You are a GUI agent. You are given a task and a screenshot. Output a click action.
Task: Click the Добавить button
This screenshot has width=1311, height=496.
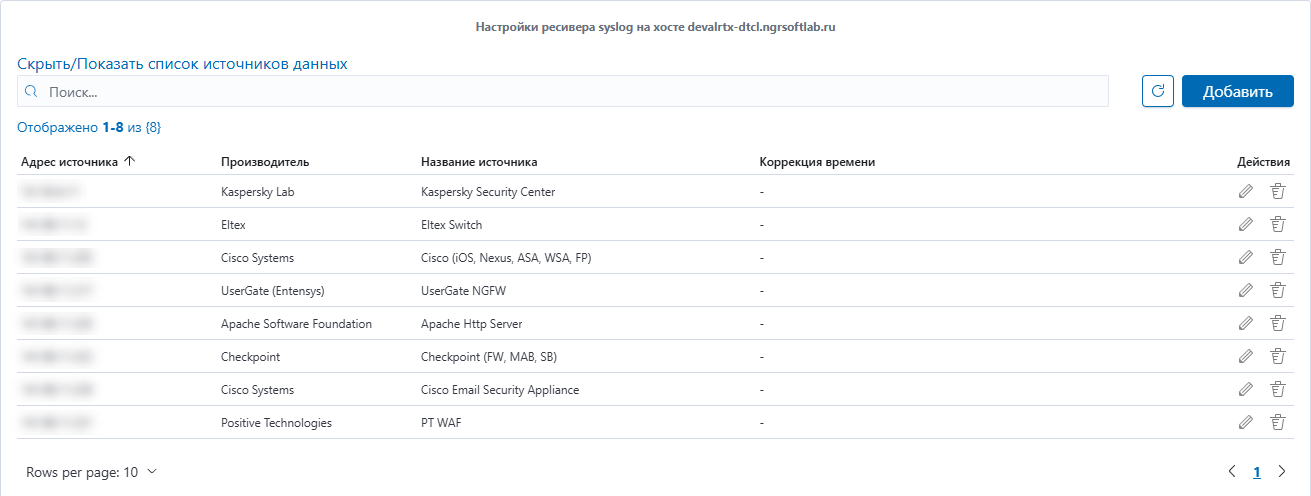pyautogui.click(x=1238, y=91)
